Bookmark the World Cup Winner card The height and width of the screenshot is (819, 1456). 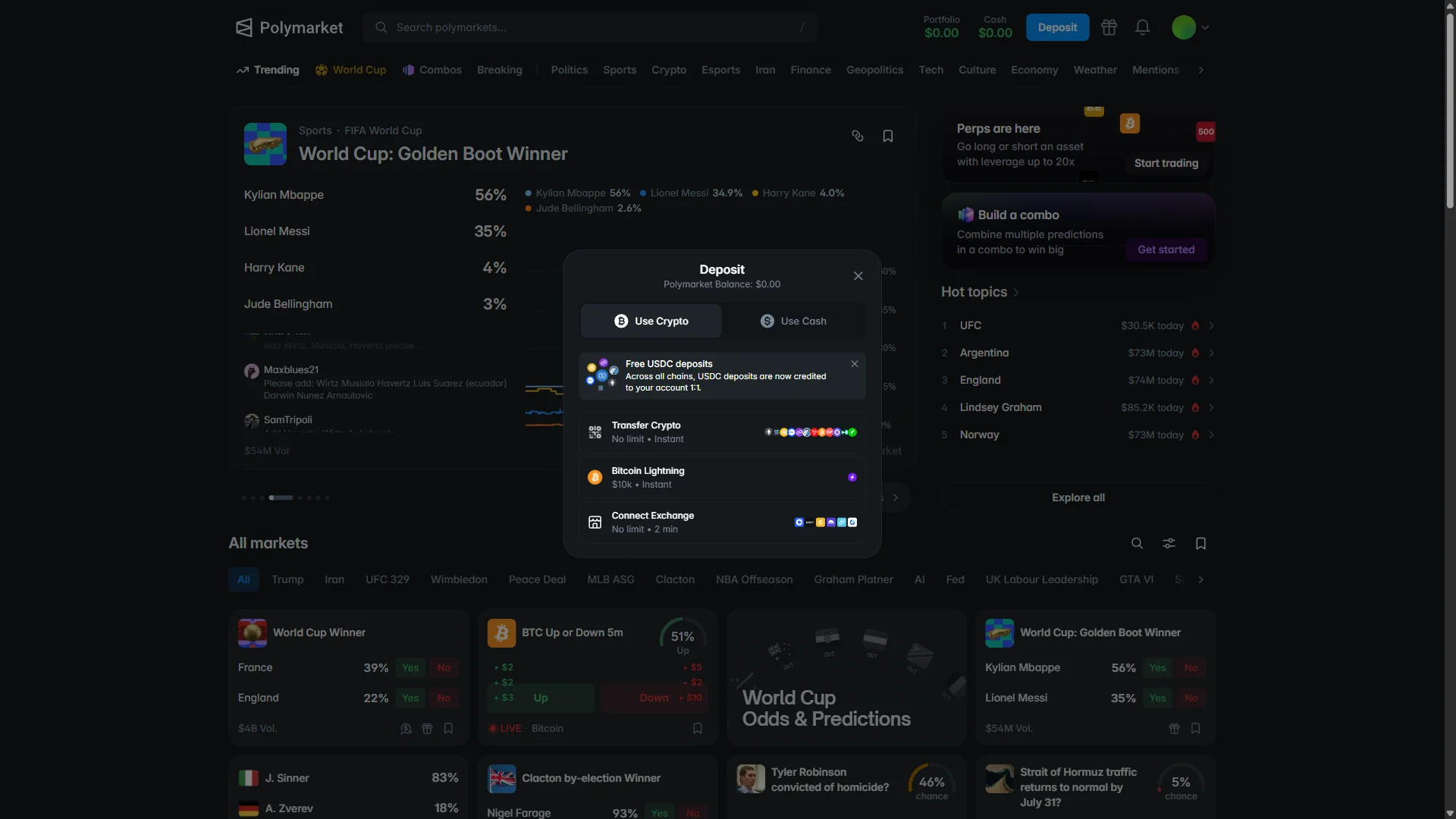(448, 728)
